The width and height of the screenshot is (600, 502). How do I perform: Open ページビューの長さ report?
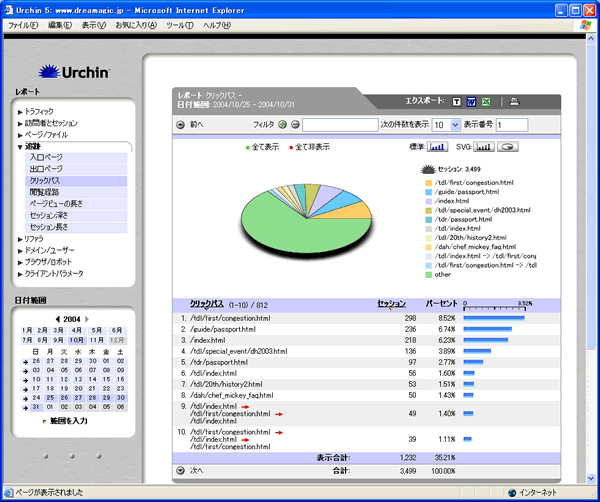click(x=76, y=204)
